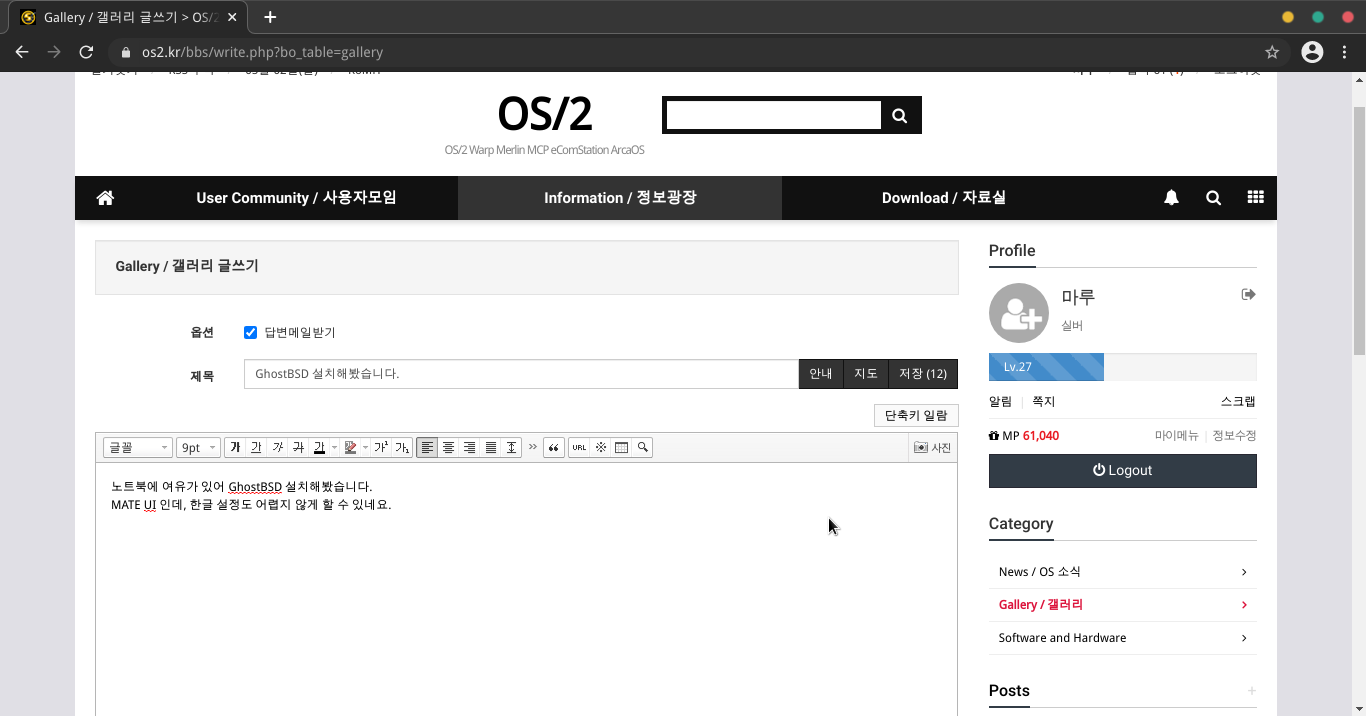Align text right in the editor
The height and width of the screenshot is (716, 1366).
point(469,447)
